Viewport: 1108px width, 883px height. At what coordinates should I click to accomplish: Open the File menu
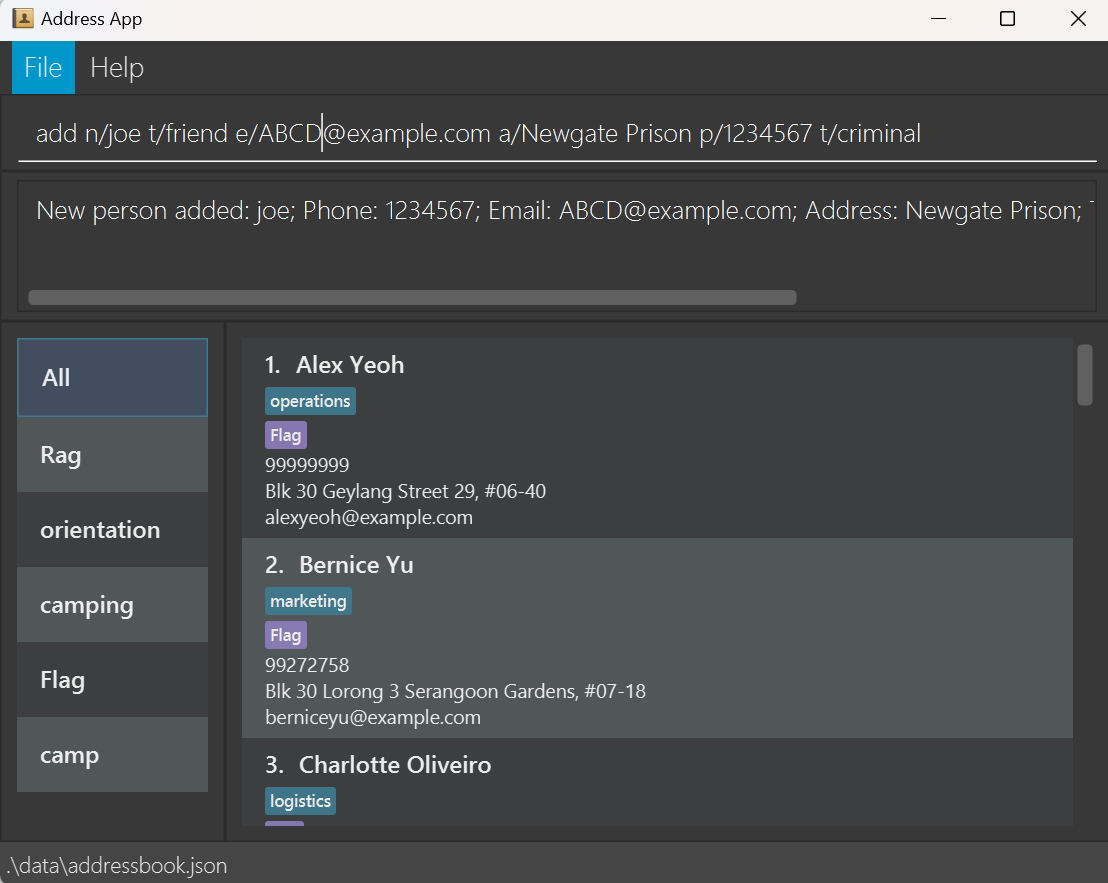click(43, 68)
